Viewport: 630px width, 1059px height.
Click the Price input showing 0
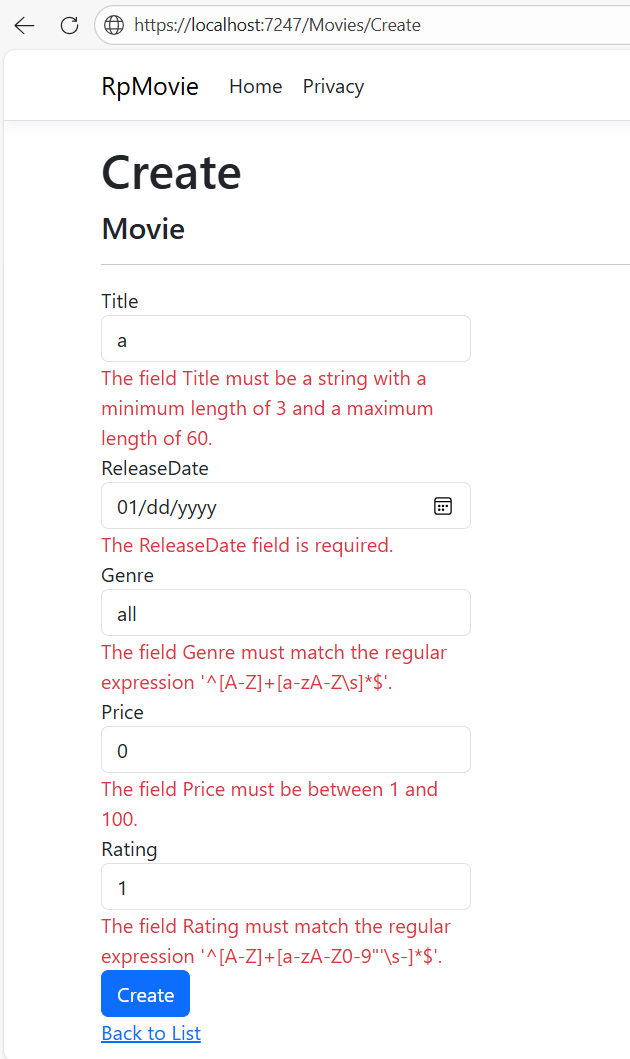click(x=285, y=750)
